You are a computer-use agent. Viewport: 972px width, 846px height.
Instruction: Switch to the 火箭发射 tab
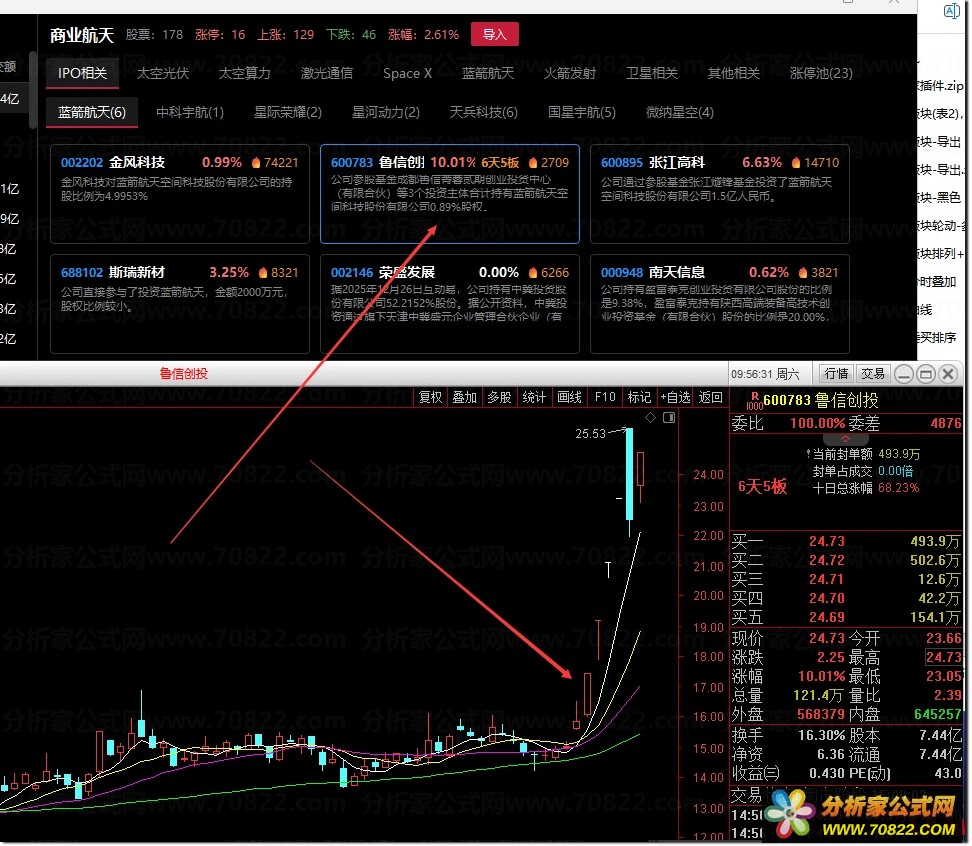(x=570, y=73)
